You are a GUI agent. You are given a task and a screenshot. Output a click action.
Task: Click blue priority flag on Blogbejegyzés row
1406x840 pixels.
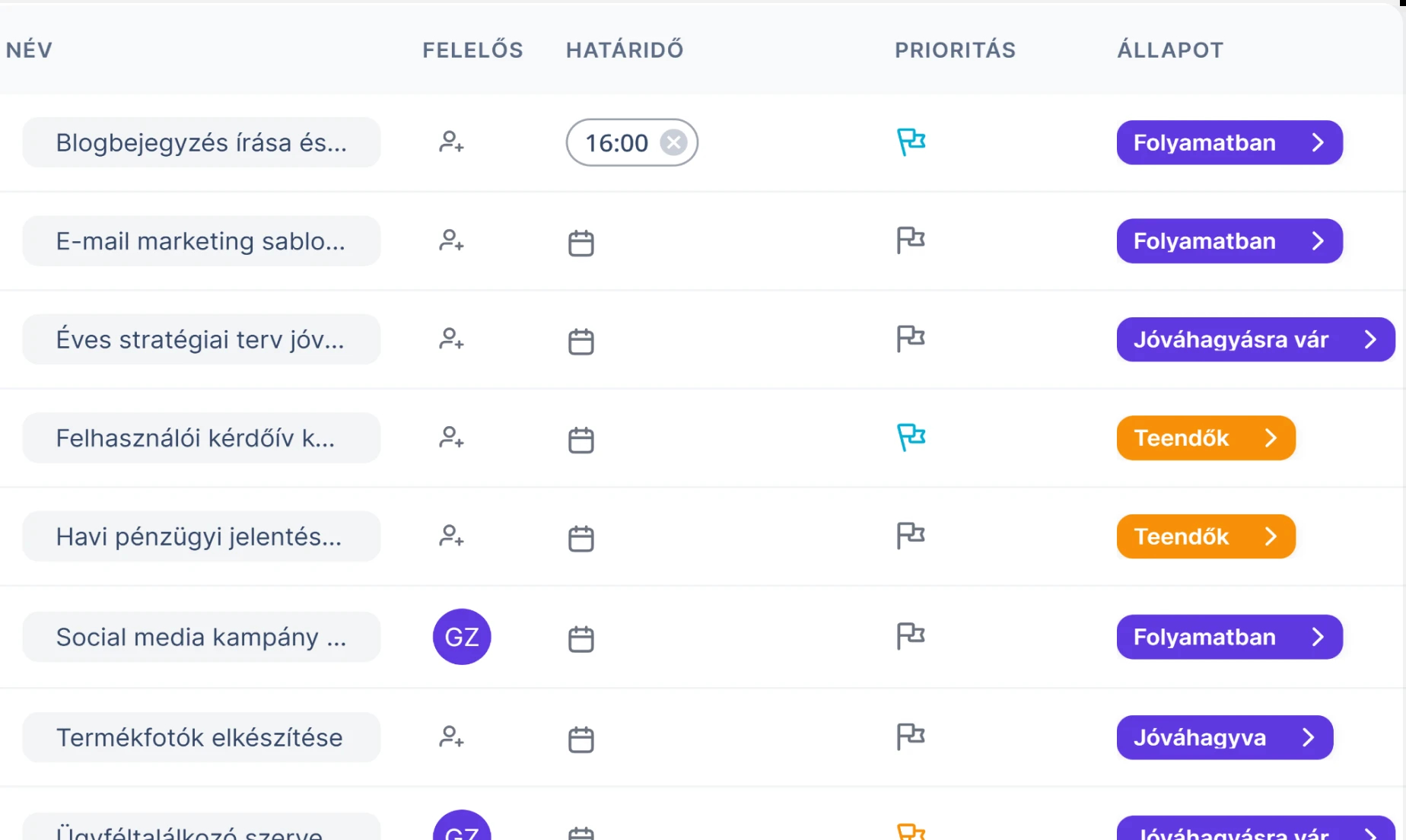pos(911,142)
